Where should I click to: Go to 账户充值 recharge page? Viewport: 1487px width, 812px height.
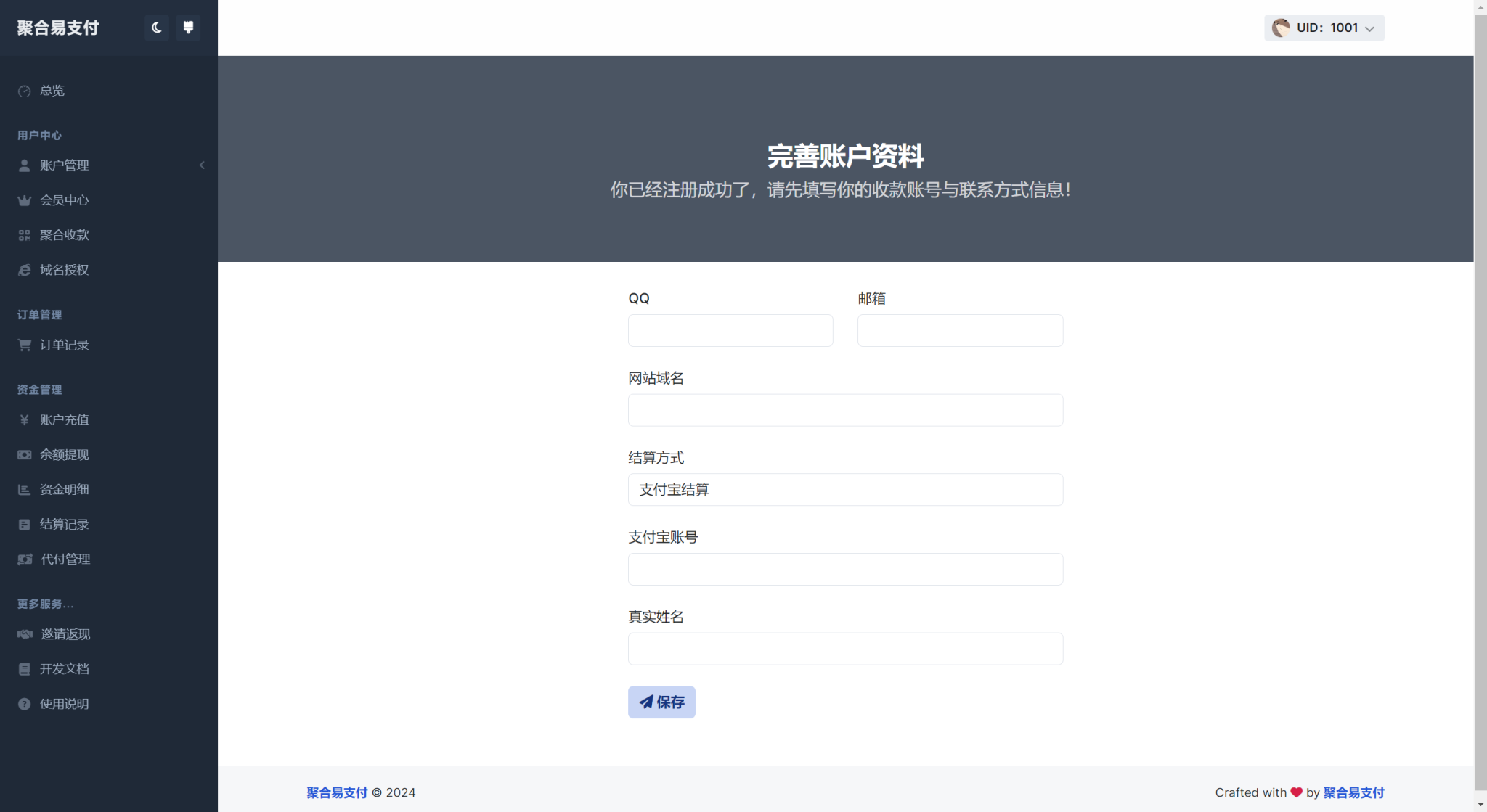coord(65,419)
